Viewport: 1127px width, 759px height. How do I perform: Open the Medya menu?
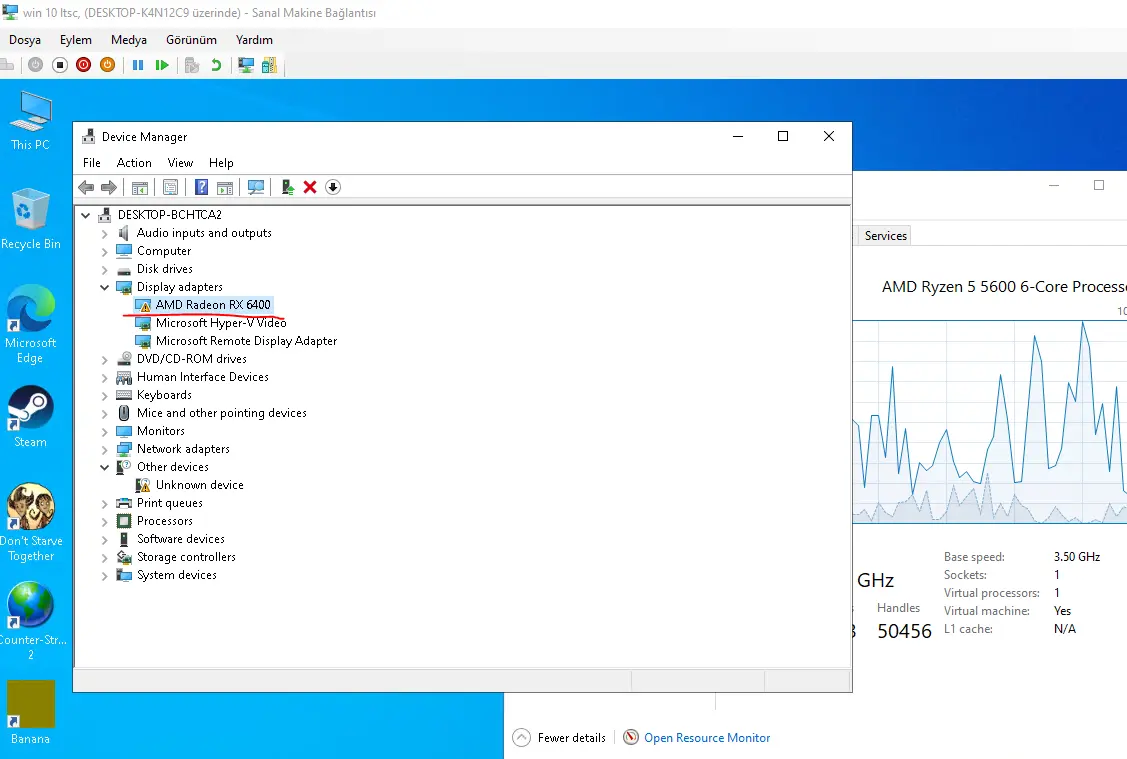pyautogui.click(x=129, y=40)
